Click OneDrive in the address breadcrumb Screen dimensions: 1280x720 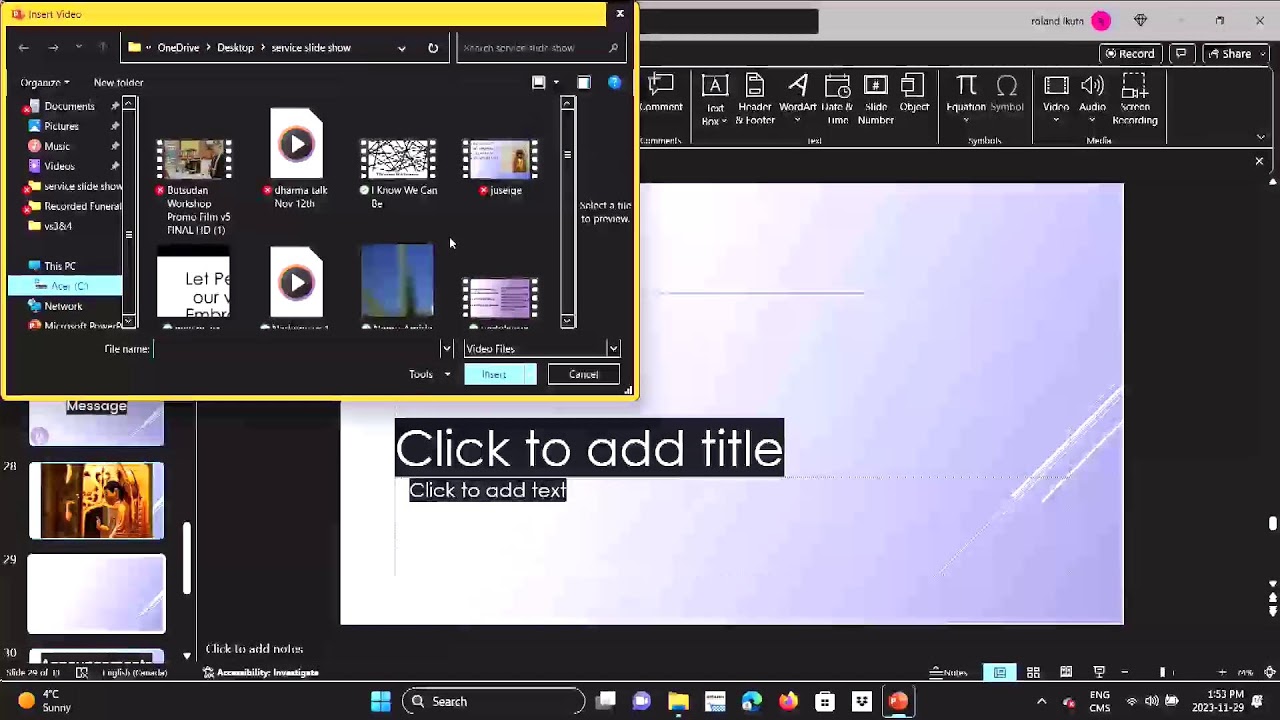[178, 47]
